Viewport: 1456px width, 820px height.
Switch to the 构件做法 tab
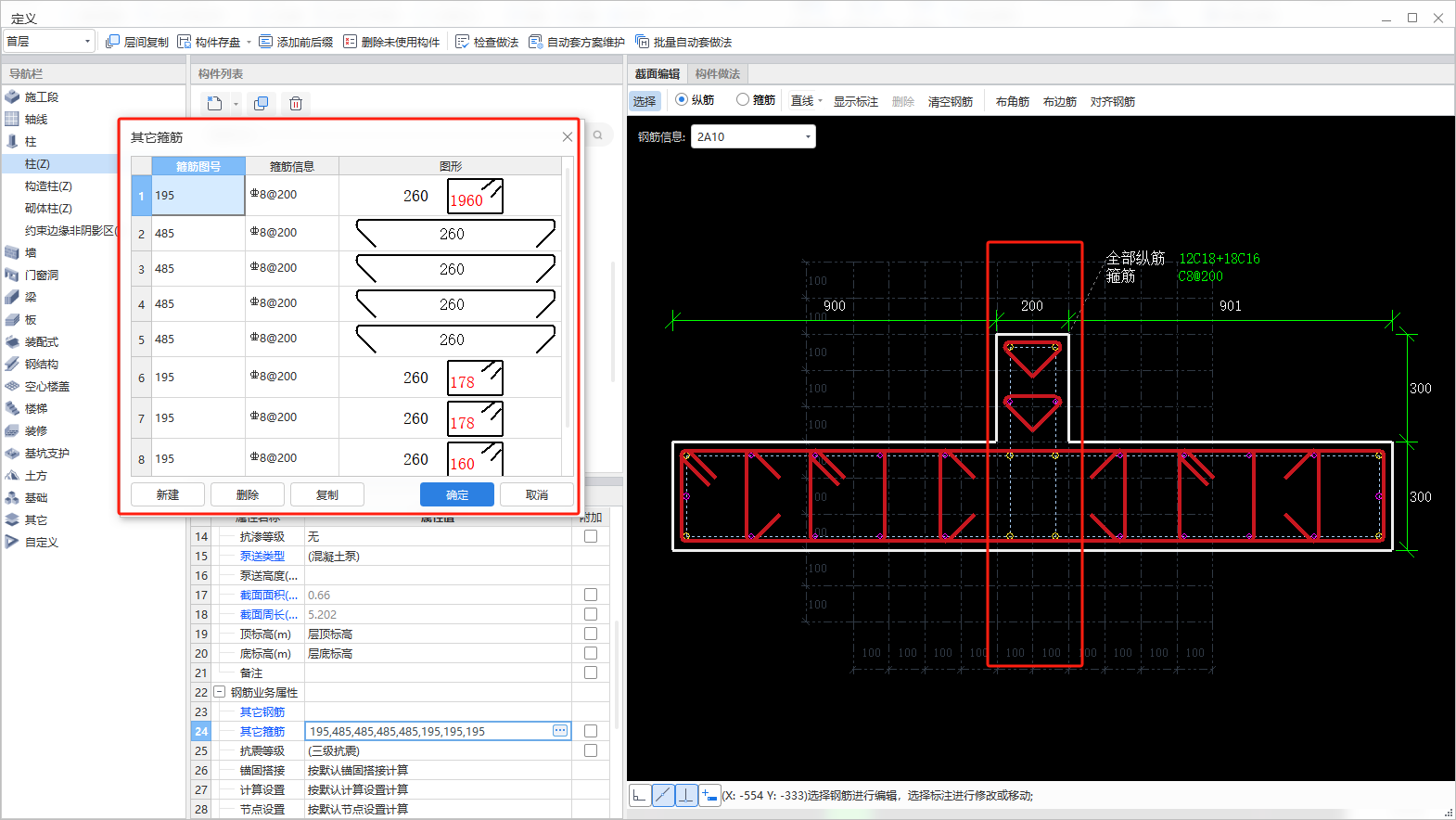[x=718, y=73]
